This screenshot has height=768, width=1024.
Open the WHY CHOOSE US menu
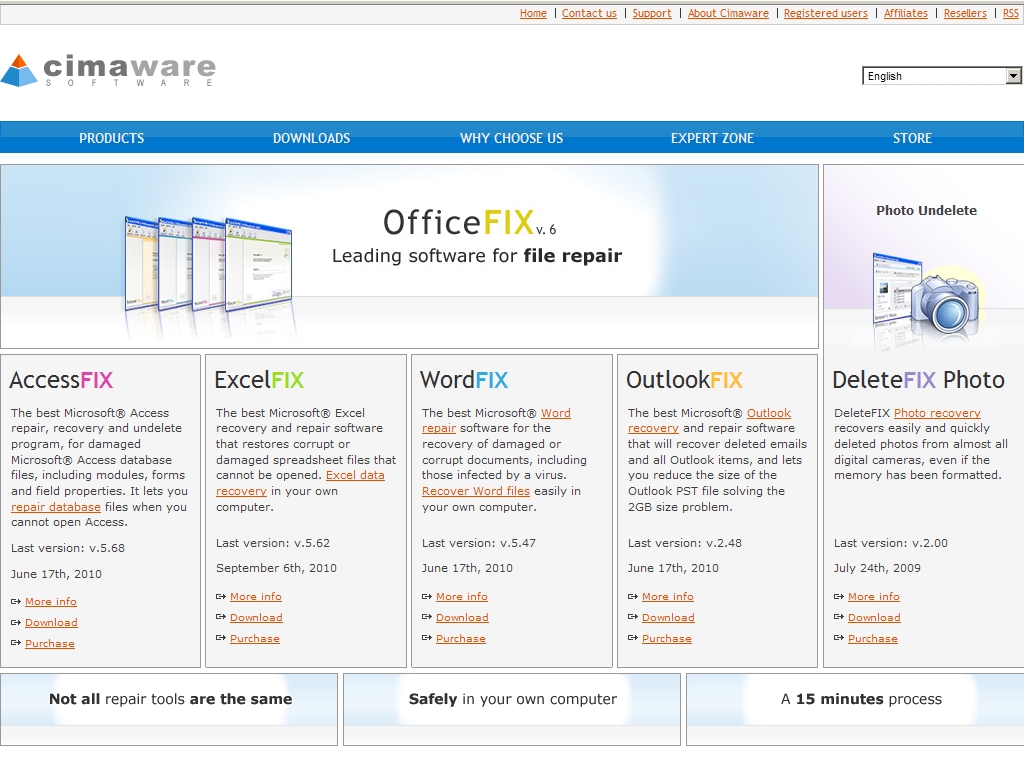511,138
